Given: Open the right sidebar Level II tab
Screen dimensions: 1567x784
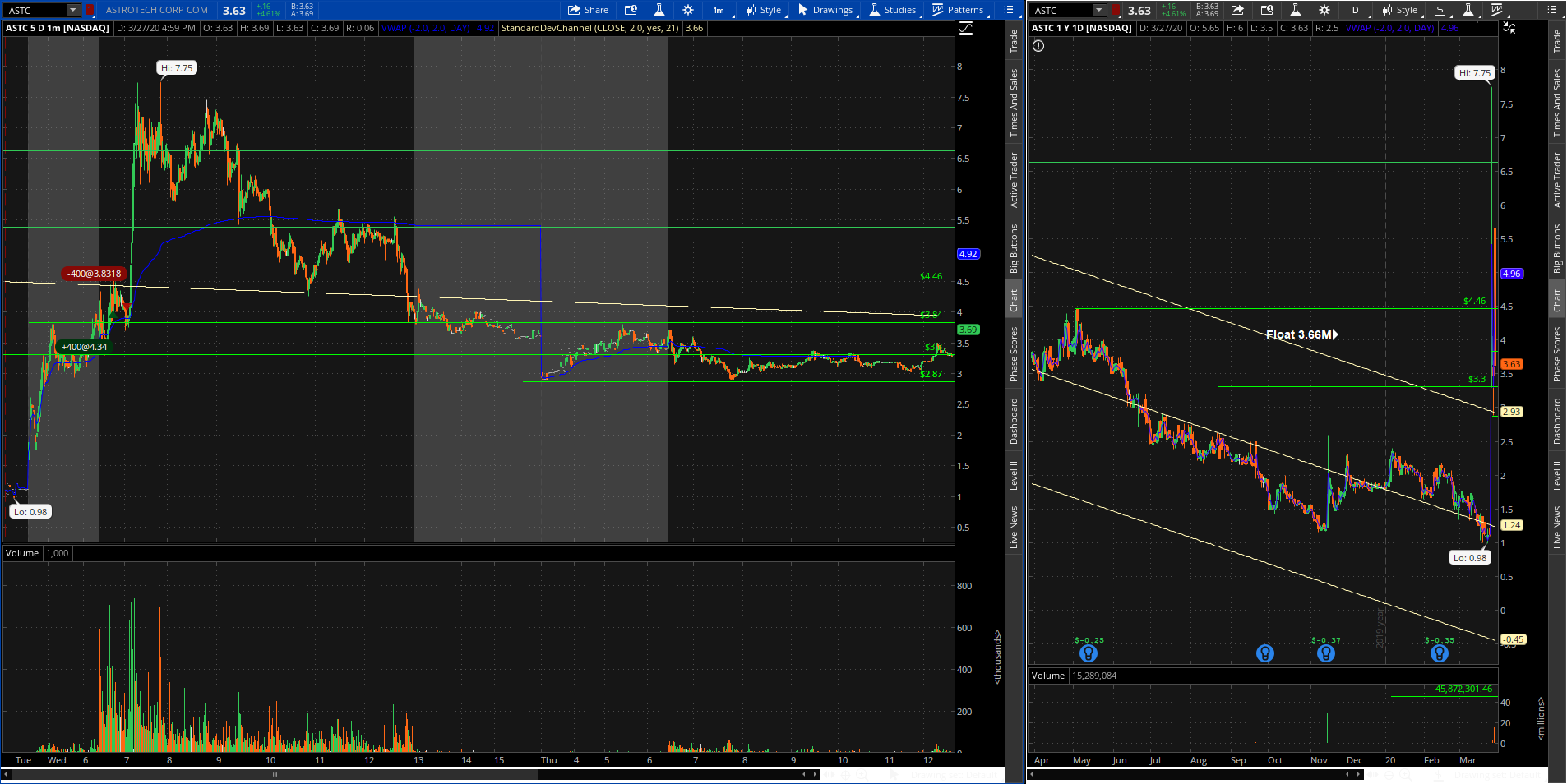Looking at the screenshot, I should [1557, 475].
